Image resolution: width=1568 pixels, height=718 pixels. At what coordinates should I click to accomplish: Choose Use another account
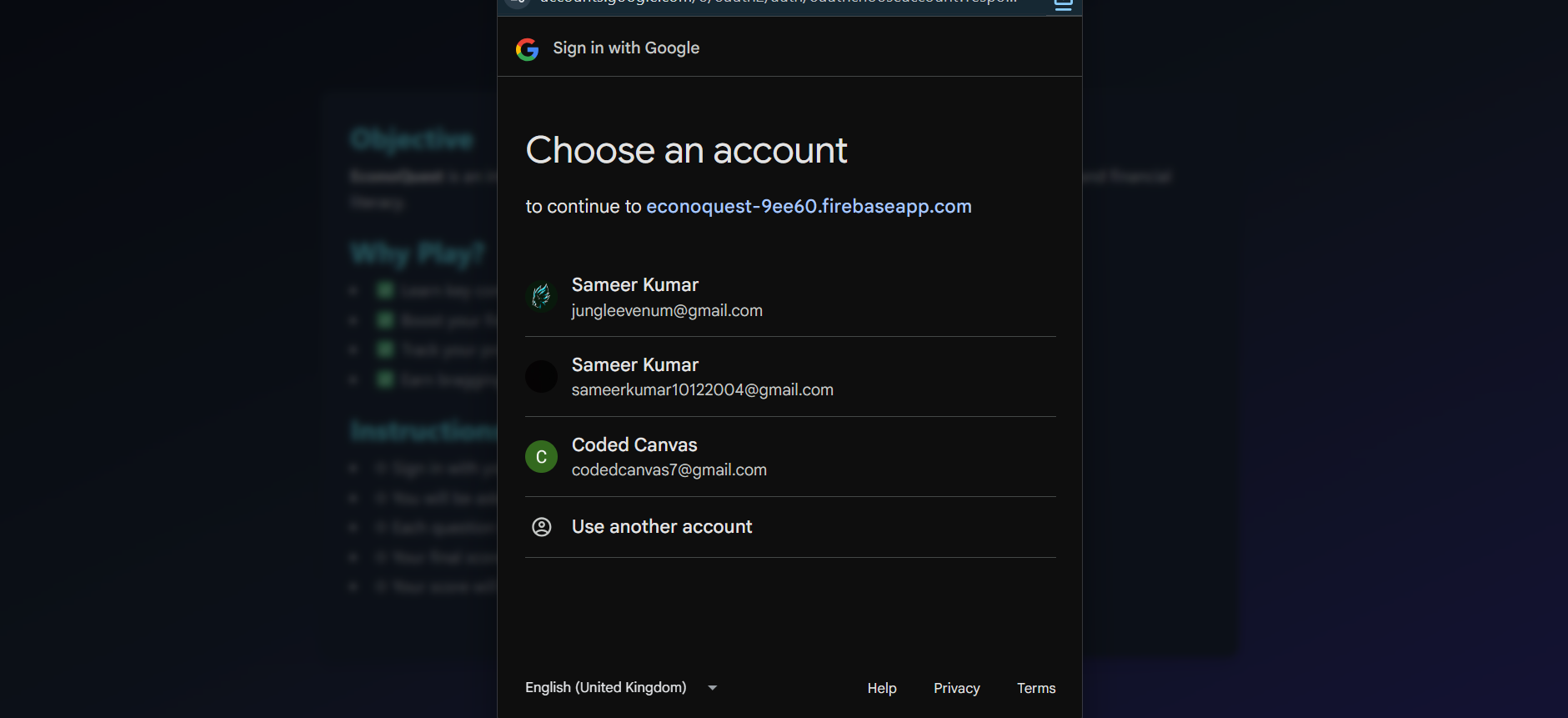coord(790,527)
